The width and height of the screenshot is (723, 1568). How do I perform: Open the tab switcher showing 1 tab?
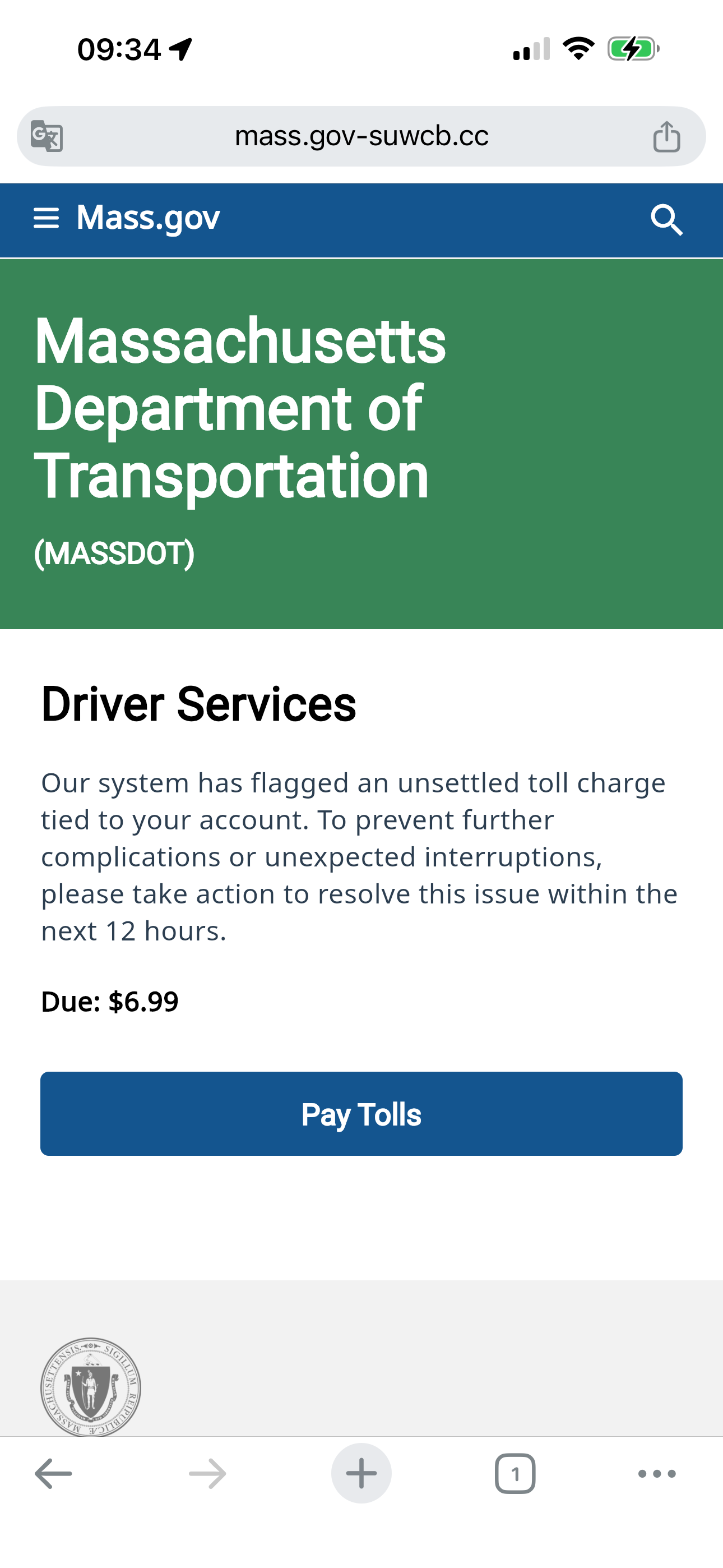pyautogui.click(x=516, y=1474)
